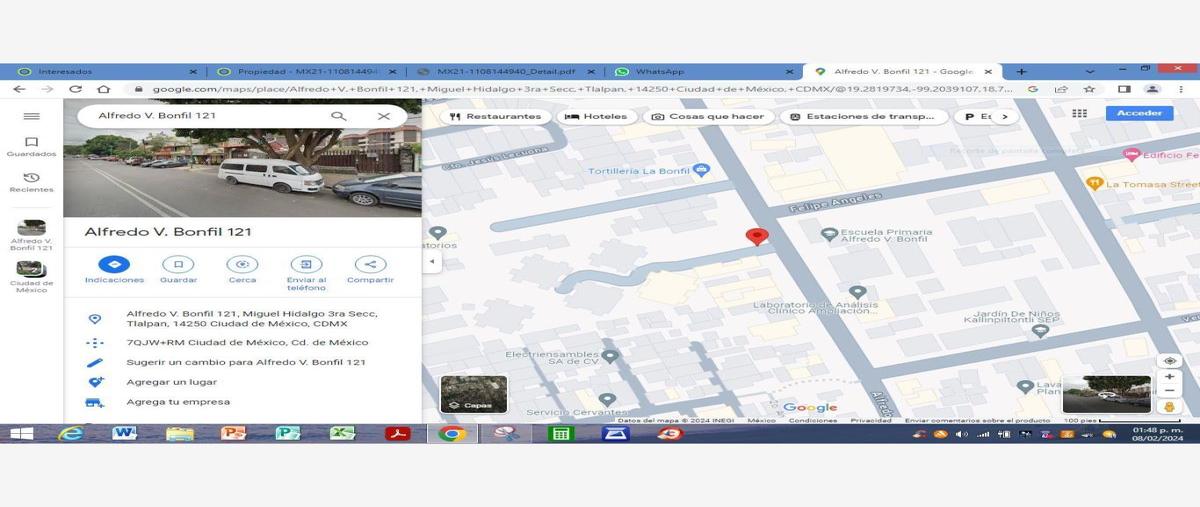Screen dimensions: 1200x507
Task: Click the Privacidad footer link
Action: [871, 420]
